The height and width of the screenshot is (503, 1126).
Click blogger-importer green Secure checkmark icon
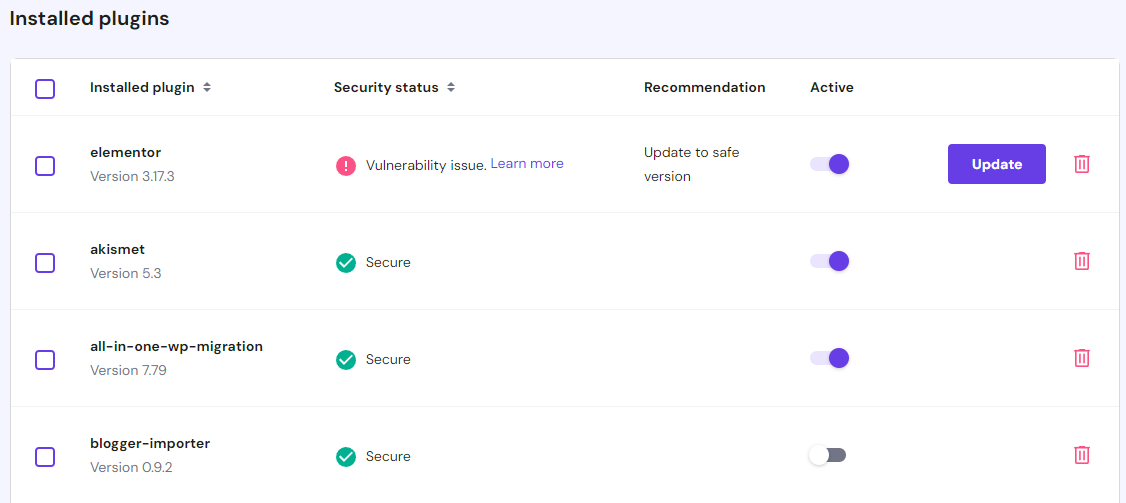(x=346, y=457)
